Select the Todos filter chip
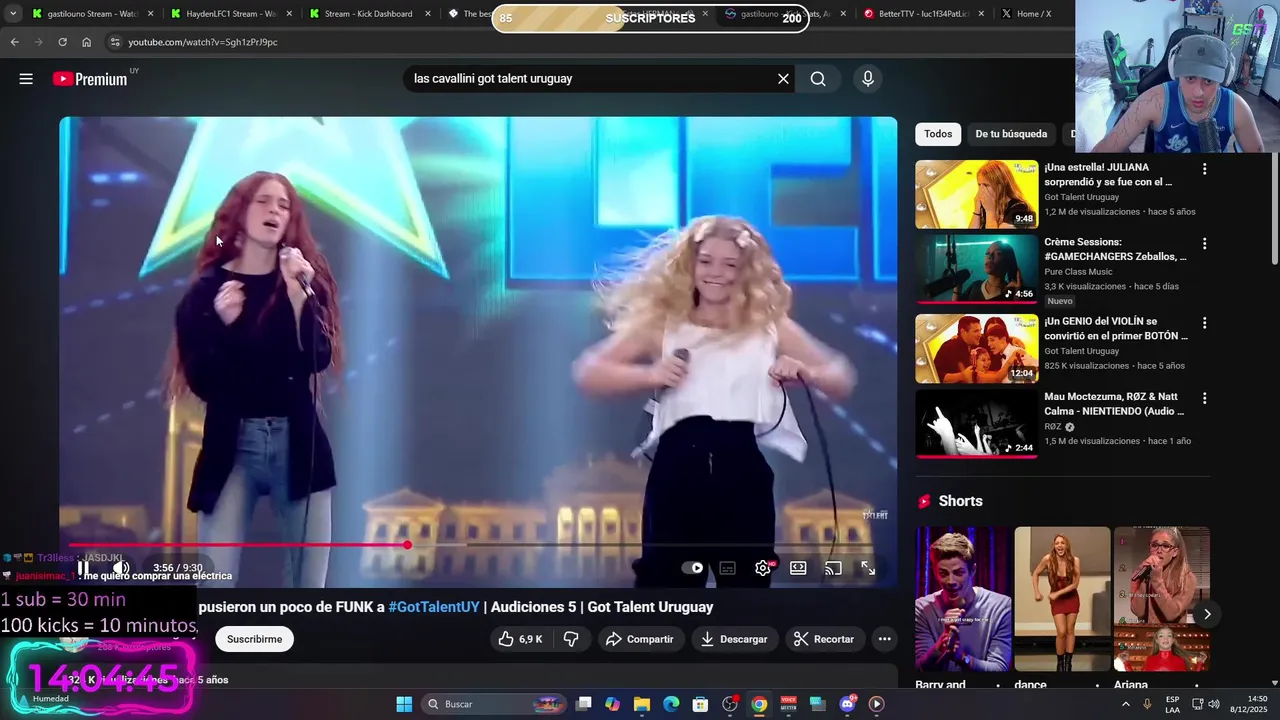Viewport: 1280px width, 720px height. tap(938, 134)
